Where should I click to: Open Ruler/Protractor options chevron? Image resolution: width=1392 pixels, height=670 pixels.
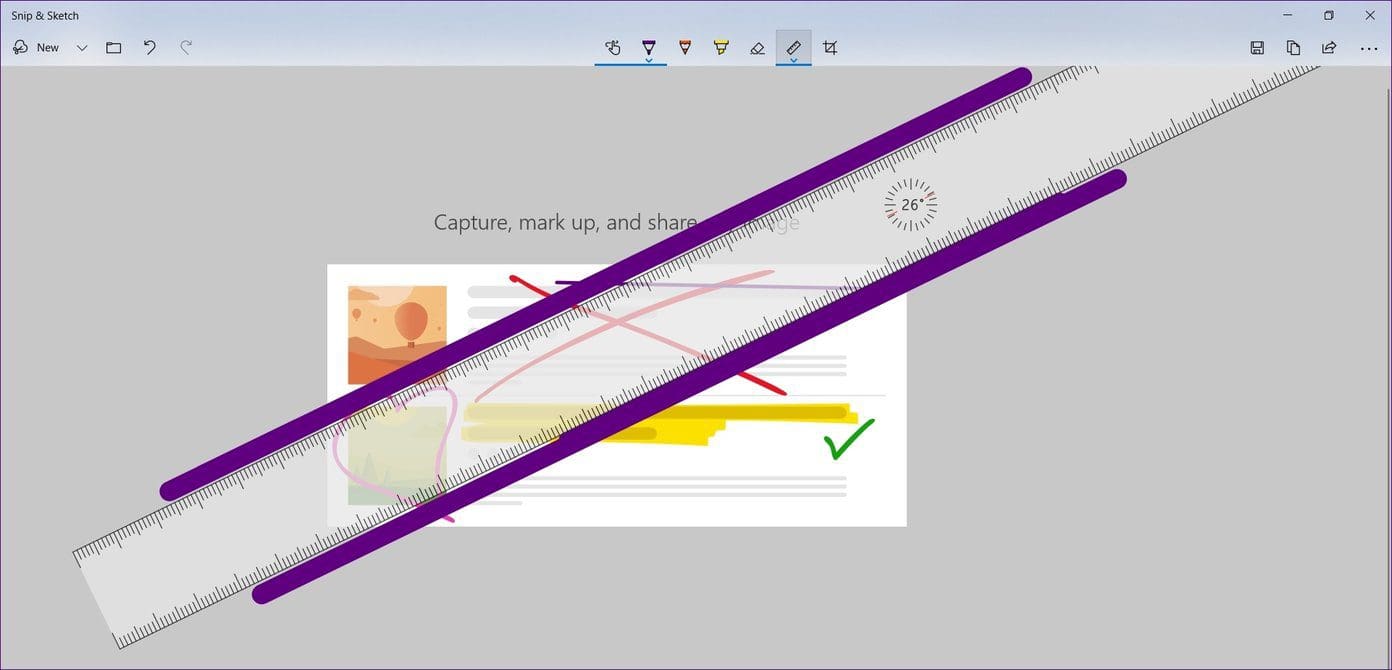tap(793, 60)
